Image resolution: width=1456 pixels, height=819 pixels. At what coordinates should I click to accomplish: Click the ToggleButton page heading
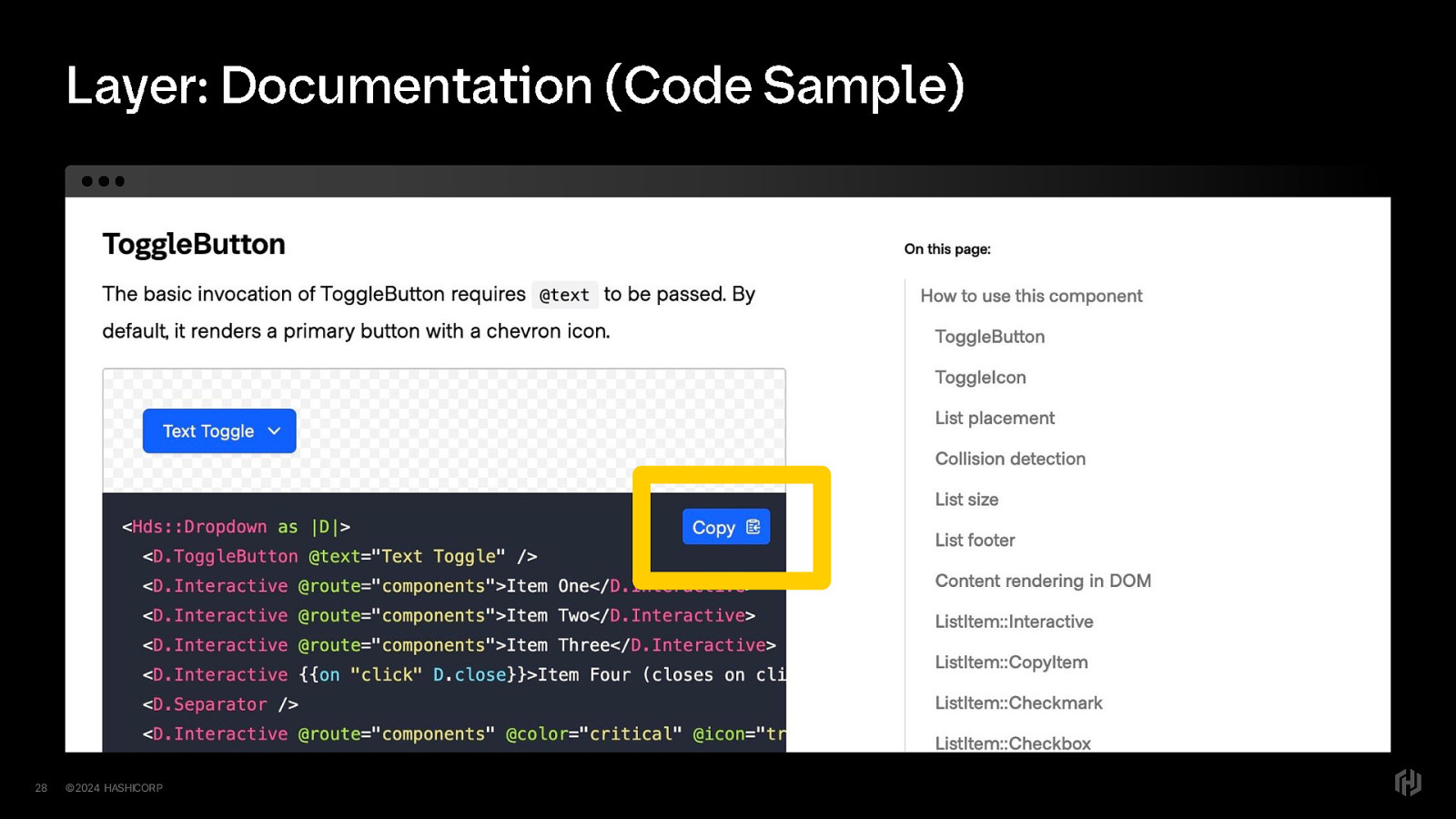(194, 244)
